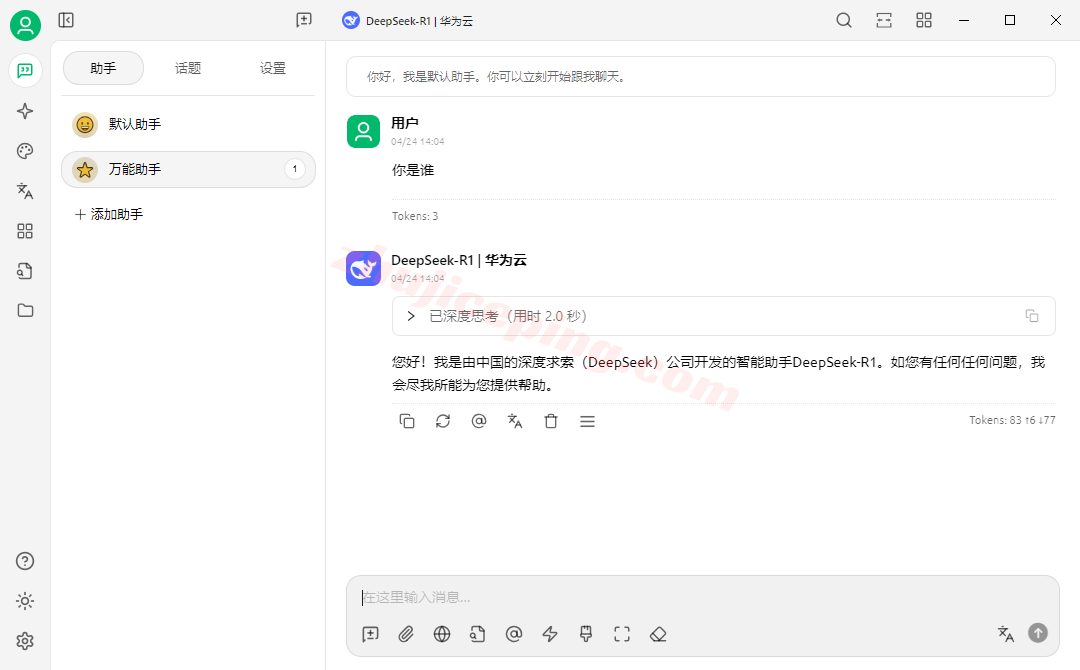Click translate icon beside send button
Viewport: 1080px width, 670px height.
1006,634
